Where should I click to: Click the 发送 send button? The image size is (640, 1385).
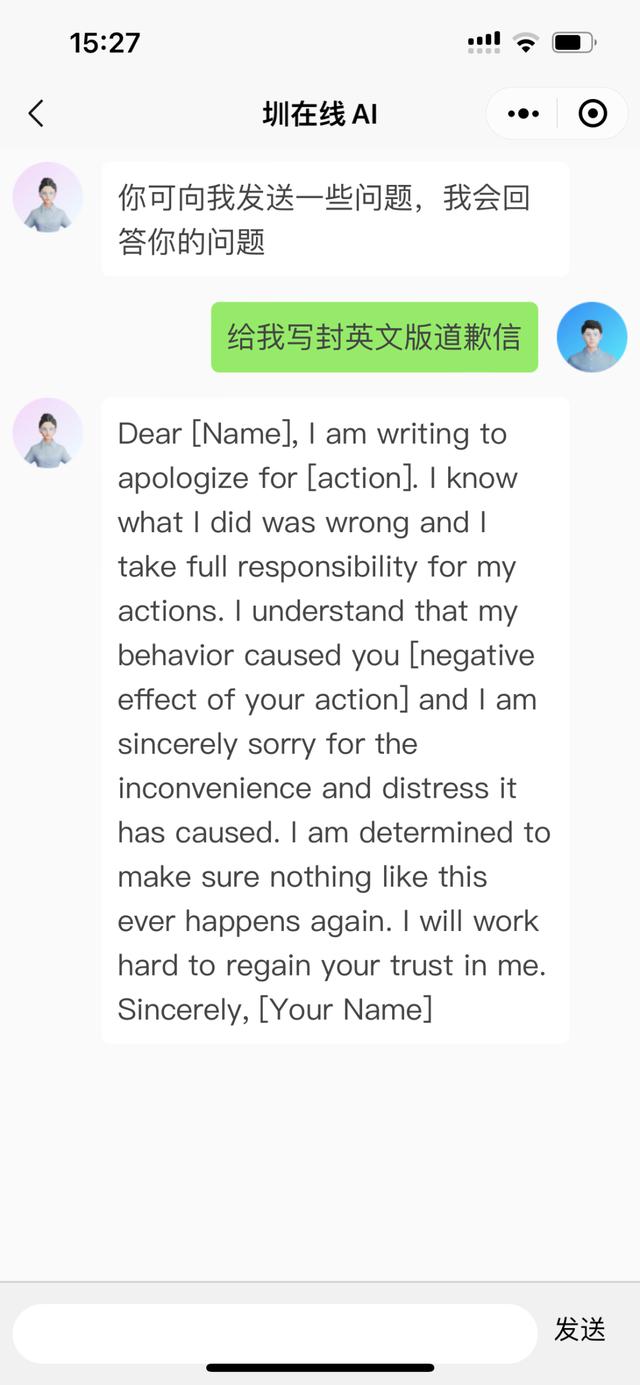pos(580,1330)
